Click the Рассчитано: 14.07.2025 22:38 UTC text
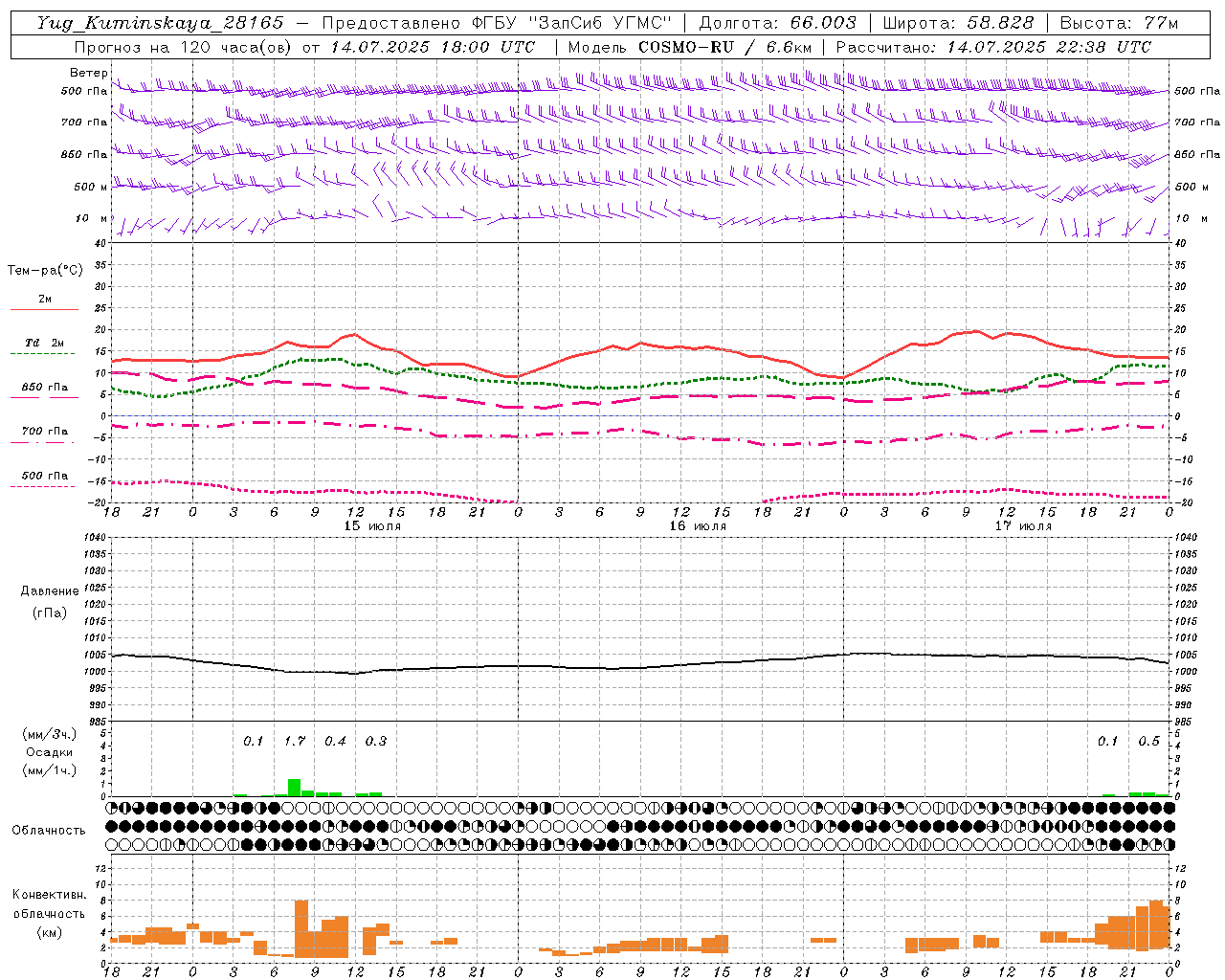Screen dimensions: 1225x980 click(993, 47)
